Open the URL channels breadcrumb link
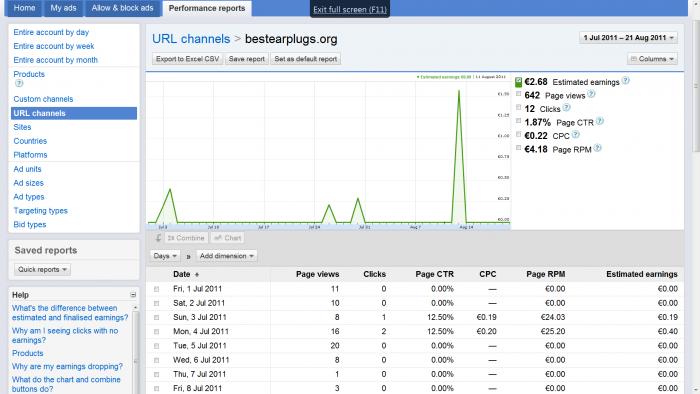This screenshot has width=700, height=394. (191, 39)
